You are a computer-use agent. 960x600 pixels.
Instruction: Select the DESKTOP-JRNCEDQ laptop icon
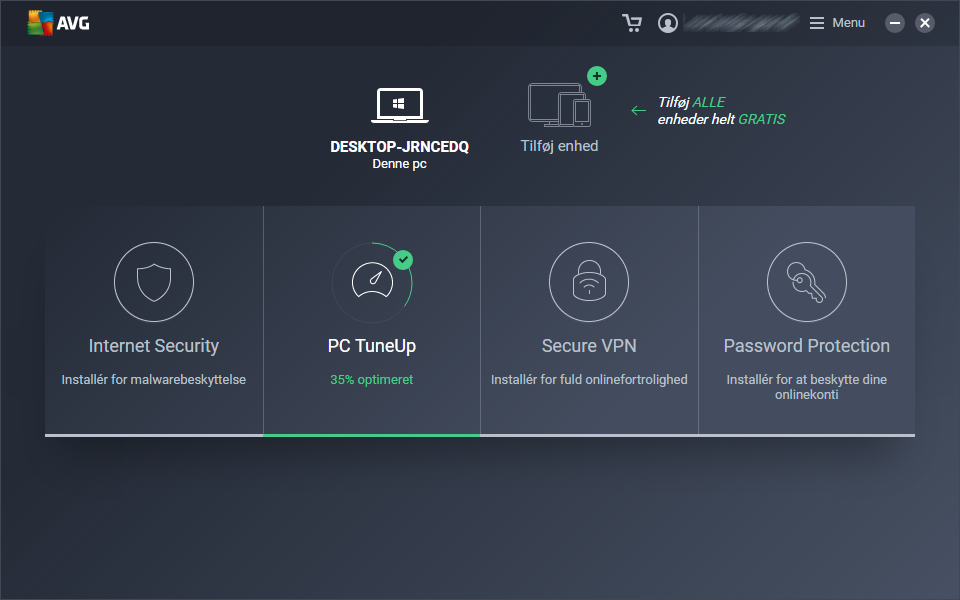399,105
